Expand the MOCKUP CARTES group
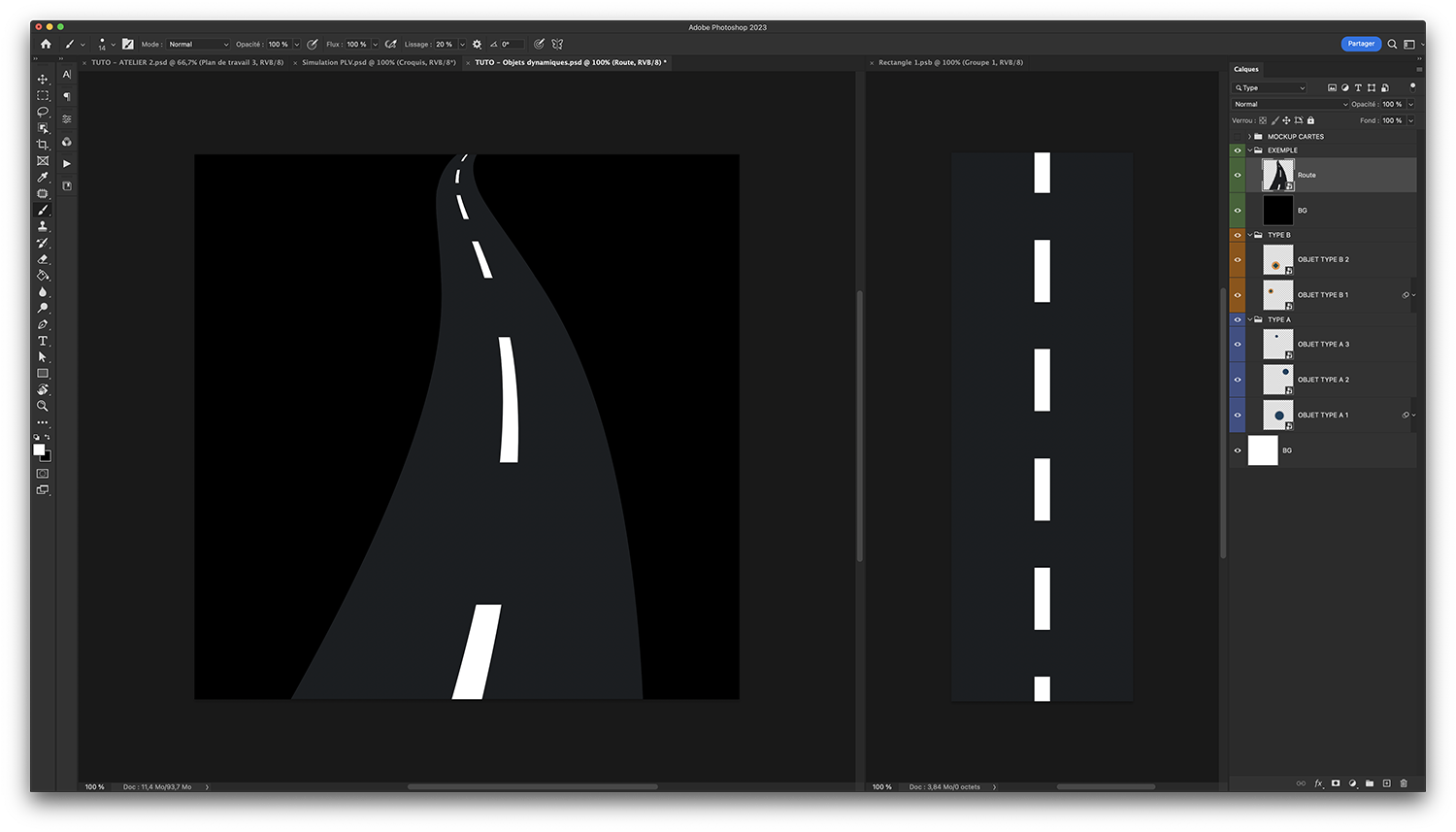Image resolution: width=1456 pixels, height=832 pixels. (x=1250, y=136)
